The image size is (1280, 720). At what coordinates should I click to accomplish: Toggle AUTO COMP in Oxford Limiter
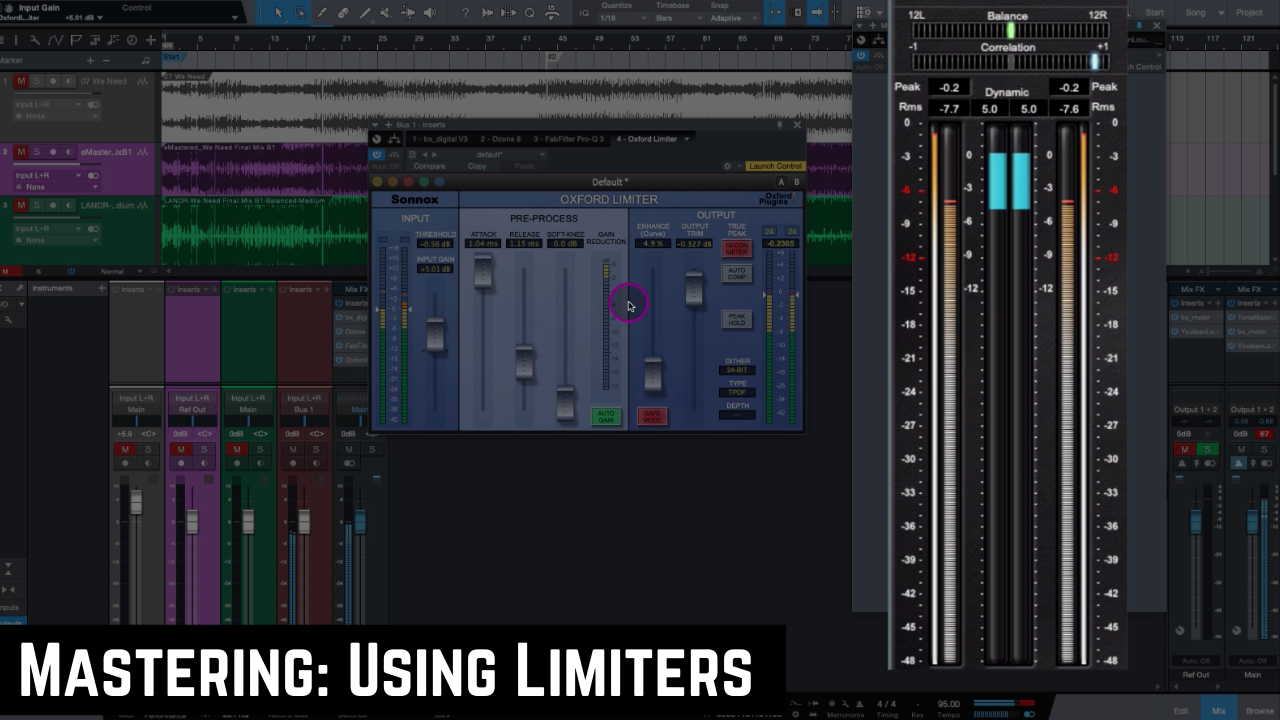(x=737, y=273)
